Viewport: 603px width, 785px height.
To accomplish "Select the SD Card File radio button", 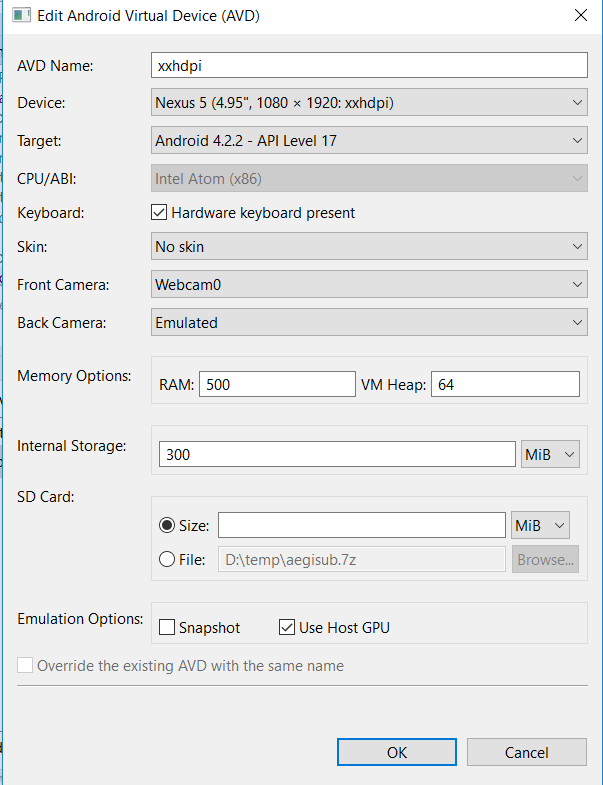I will (167, 559).
